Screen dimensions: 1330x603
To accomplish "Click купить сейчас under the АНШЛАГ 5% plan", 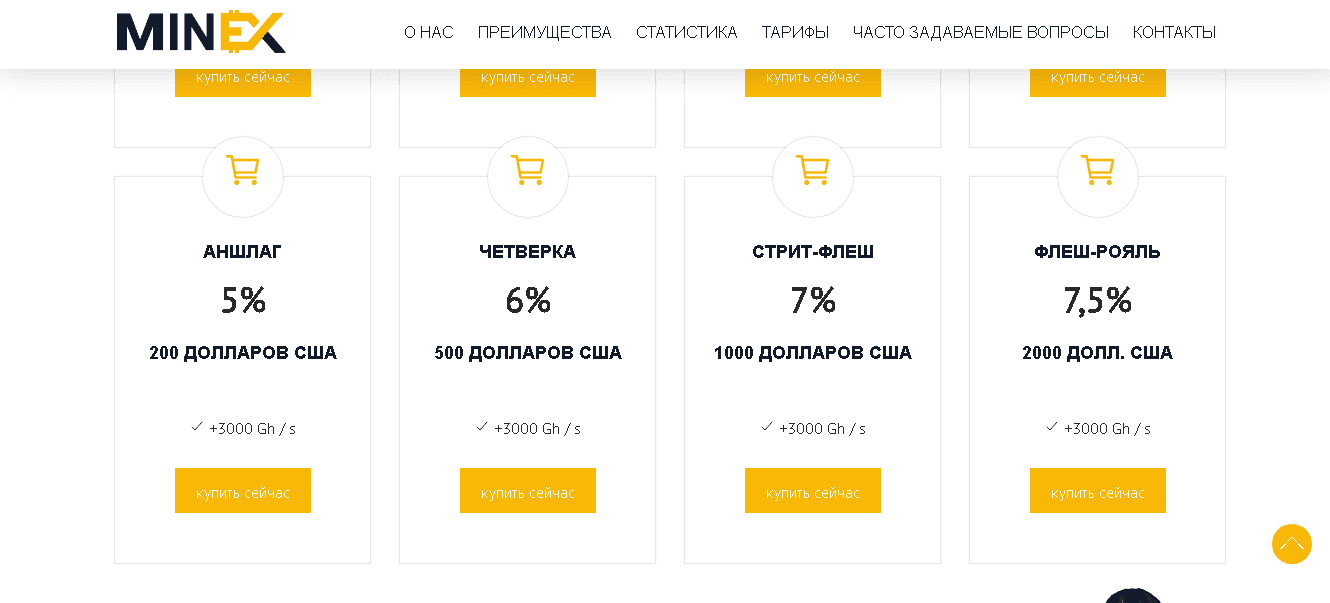I will coord(243,490).
